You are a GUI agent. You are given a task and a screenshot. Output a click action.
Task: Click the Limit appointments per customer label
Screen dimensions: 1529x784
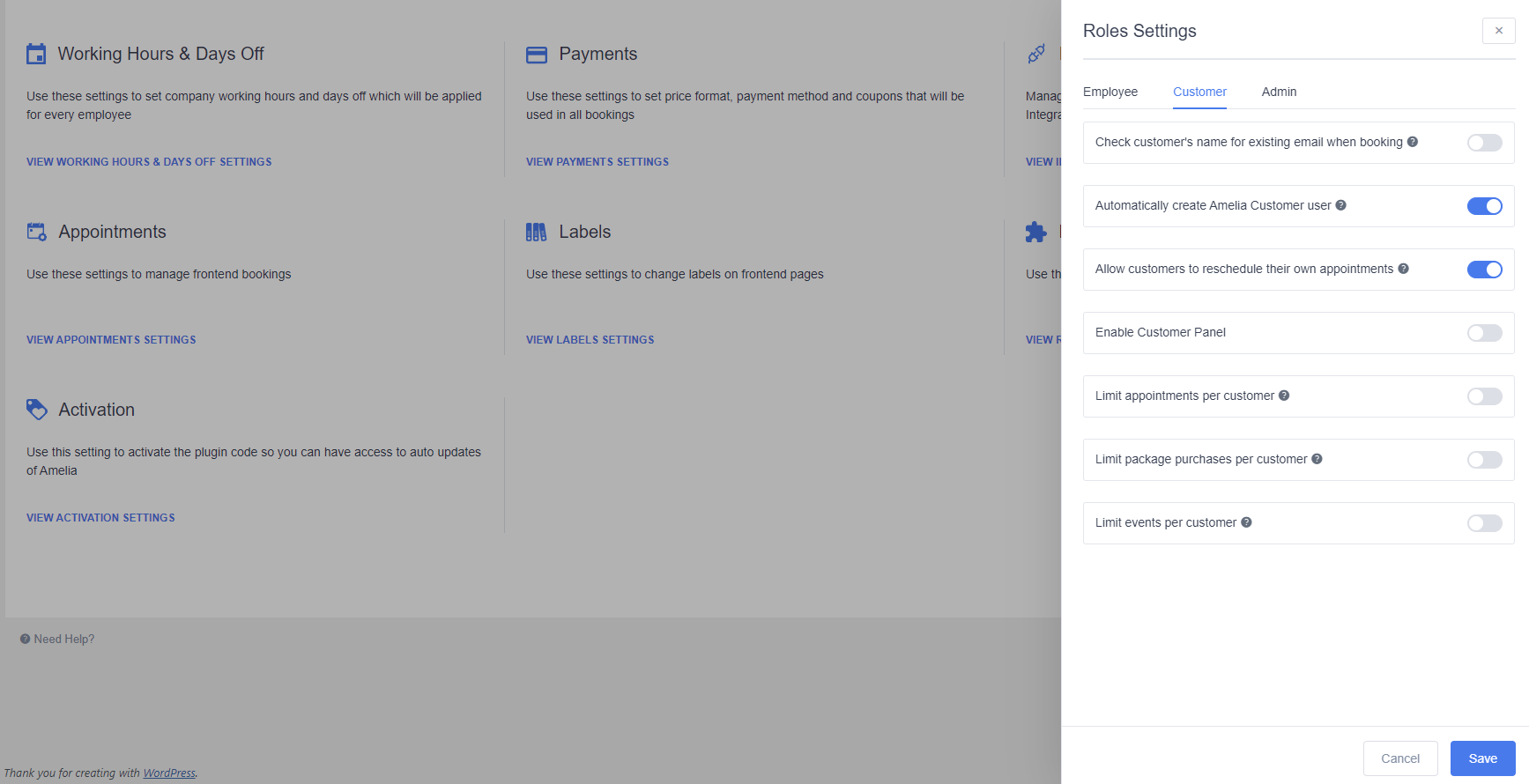pos(1184,396)
